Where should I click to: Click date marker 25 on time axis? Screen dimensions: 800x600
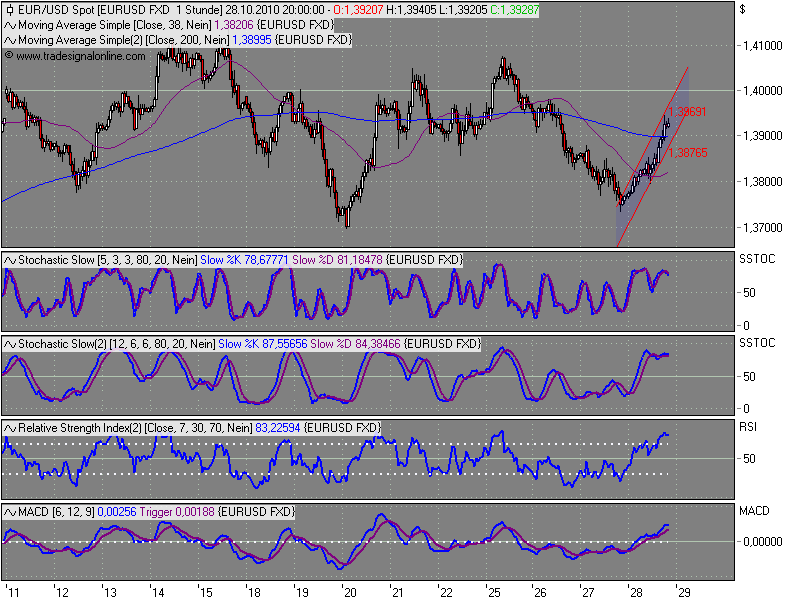pyautogui.click(x=494, y=593)
